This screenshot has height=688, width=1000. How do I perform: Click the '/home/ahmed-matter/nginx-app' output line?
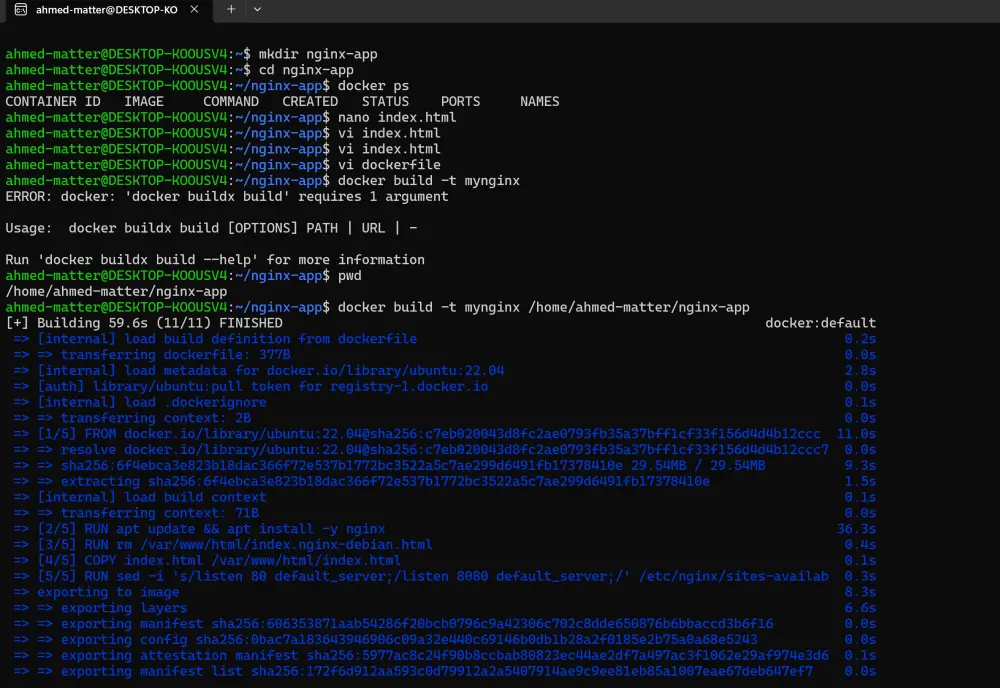click(x=116, y=291)
